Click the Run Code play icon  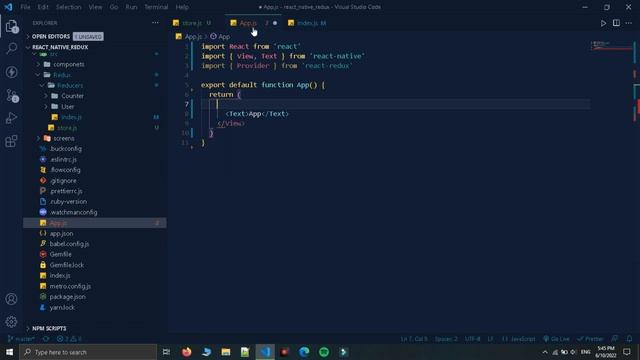point(603,23)
